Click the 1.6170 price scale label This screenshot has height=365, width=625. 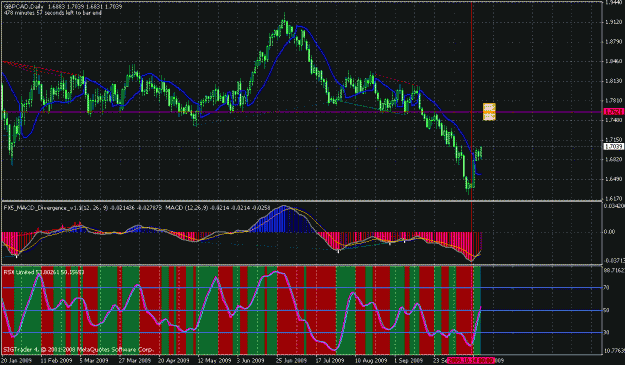614,198
